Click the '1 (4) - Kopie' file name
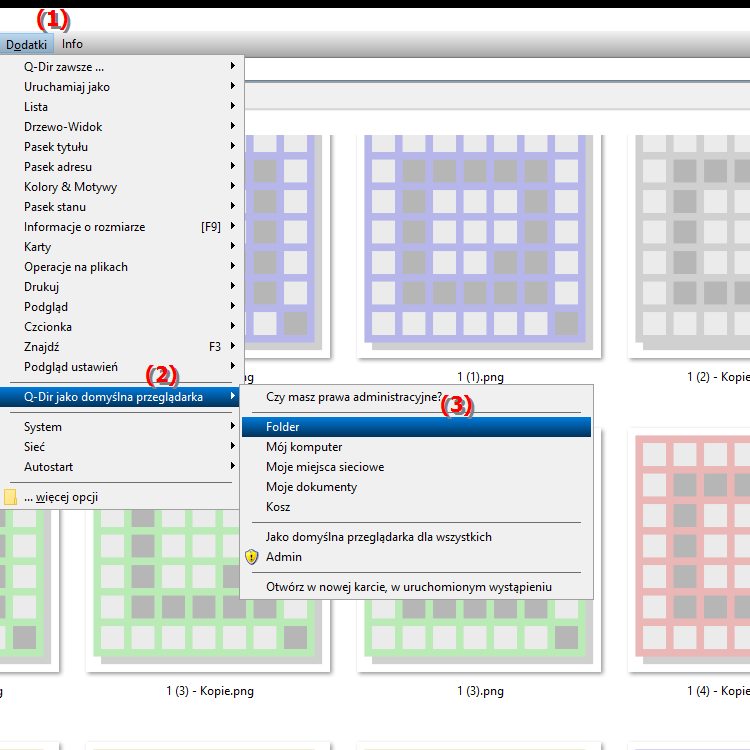This screenshot has height=750, width=750. pyautogui.click(x=718, y=691)
